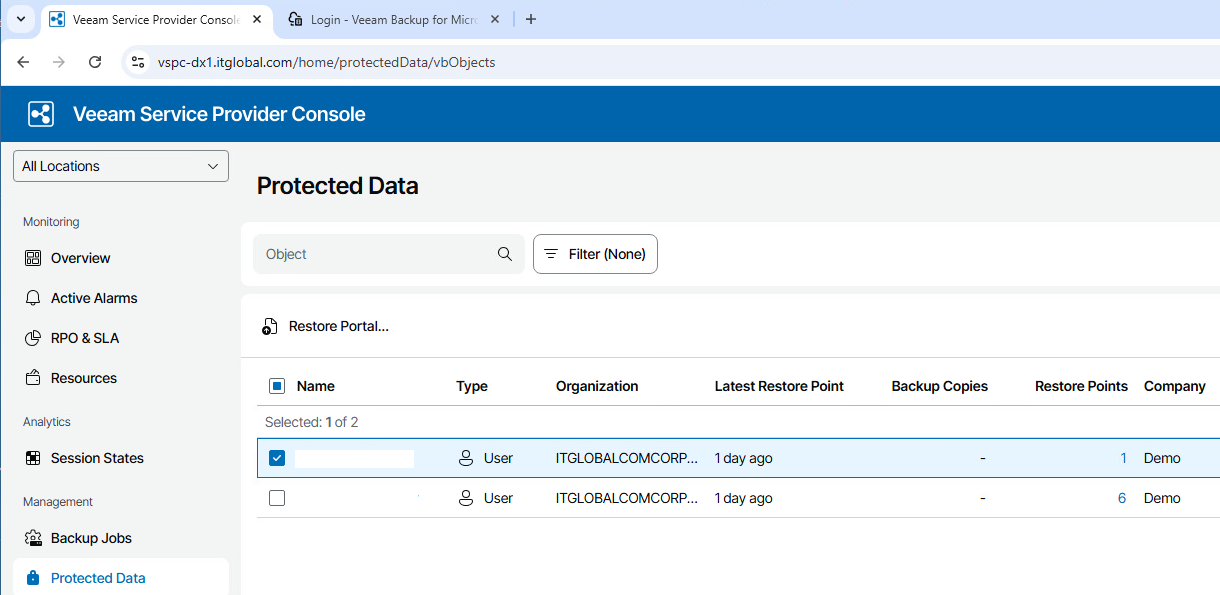The image size is (1220, 595).
Task: Click the filter lines icon
Action: pyautogui.click(x=551, y=254)
